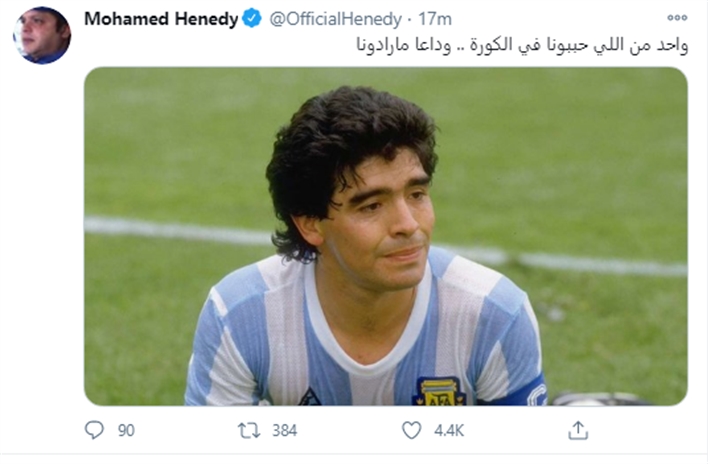The width and height of the screenshot is (710, 464).
Task: Click the Mohamed Henedy display name
Action: (161, 19)
